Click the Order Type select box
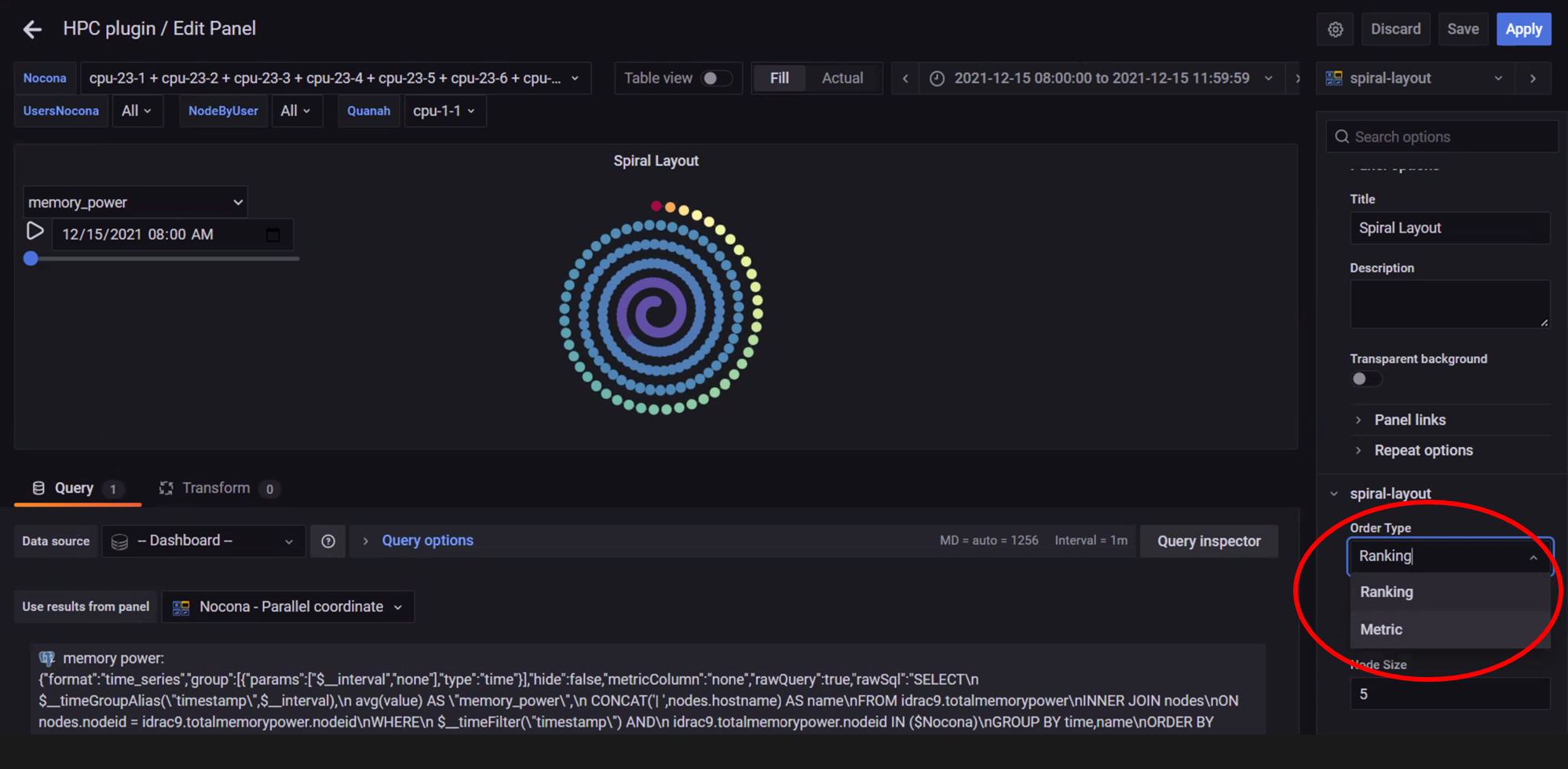The image size is (1568, 769). pos(1449,556)
